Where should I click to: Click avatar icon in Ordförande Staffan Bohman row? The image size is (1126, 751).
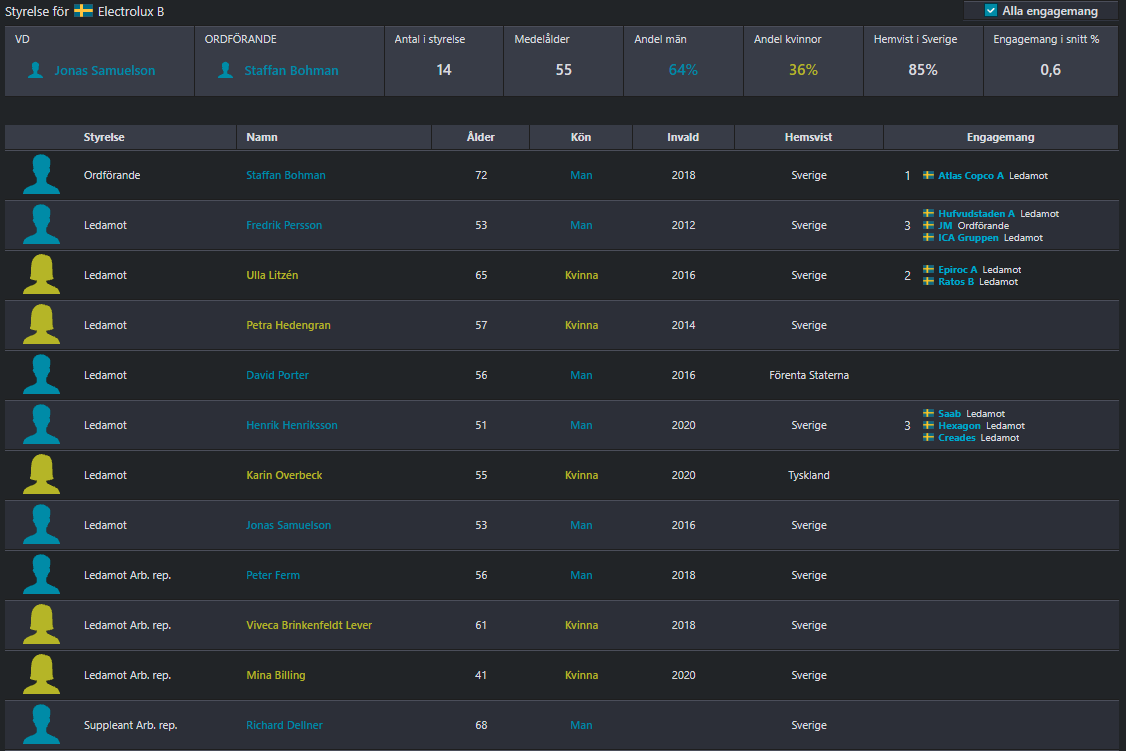pos(41,174)
